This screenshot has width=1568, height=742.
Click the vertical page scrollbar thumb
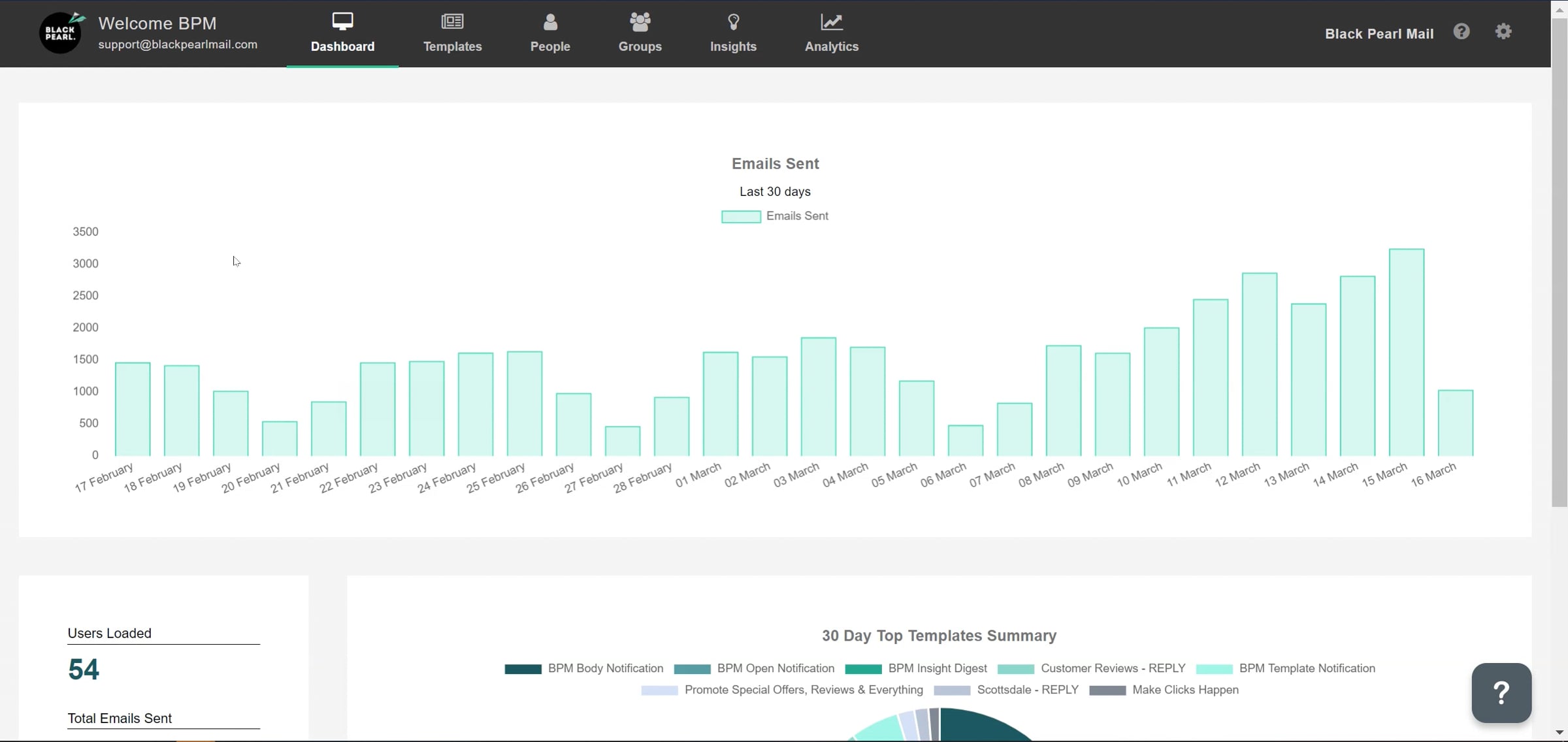[x=1560, y=263]
